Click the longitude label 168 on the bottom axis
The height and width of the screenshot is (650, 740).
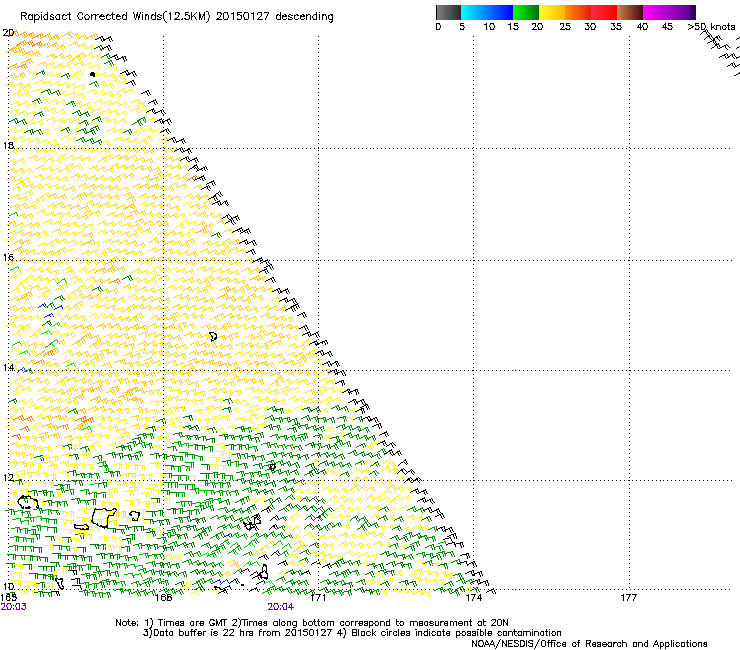point(163,598)
